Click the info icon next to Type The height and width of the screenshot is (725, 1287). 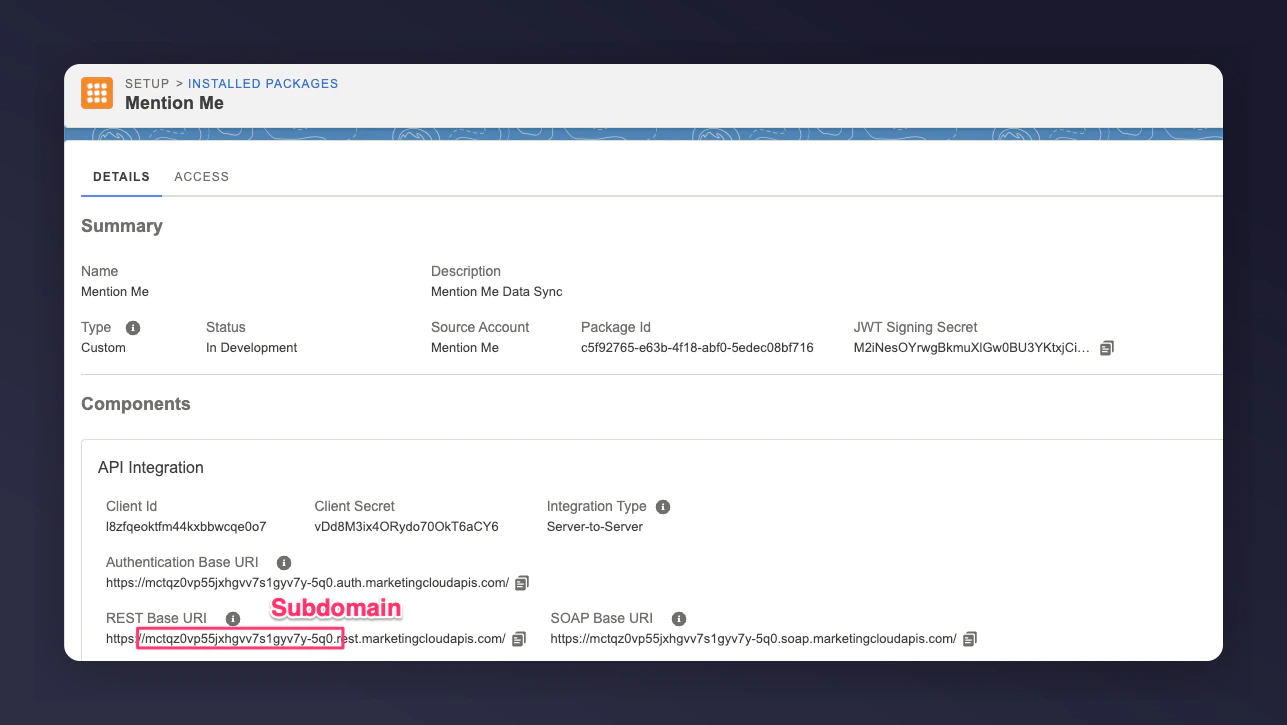pos(133,328)
